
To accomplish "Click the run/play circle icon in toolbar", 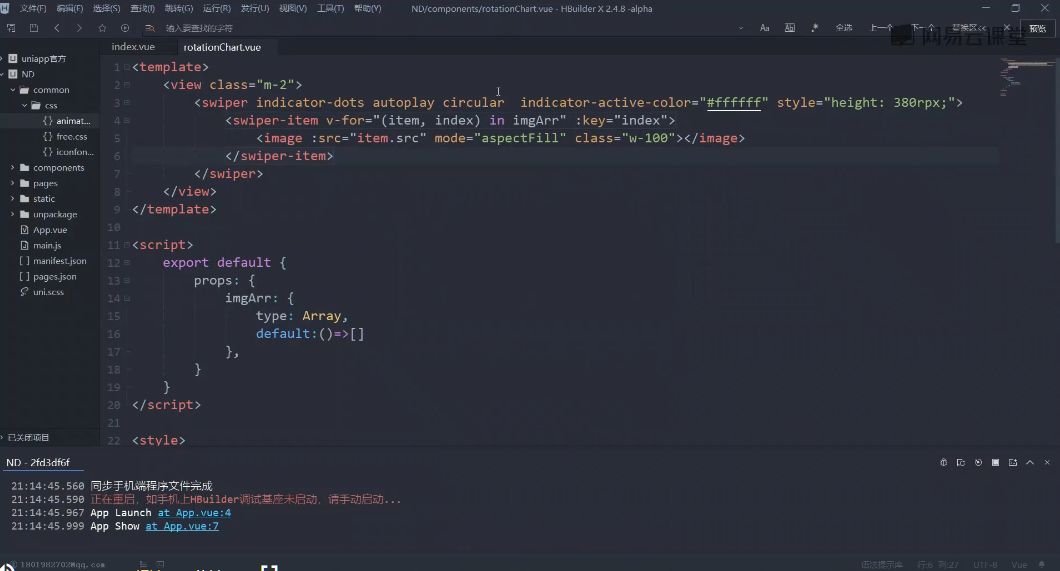I will coord(125,28).
